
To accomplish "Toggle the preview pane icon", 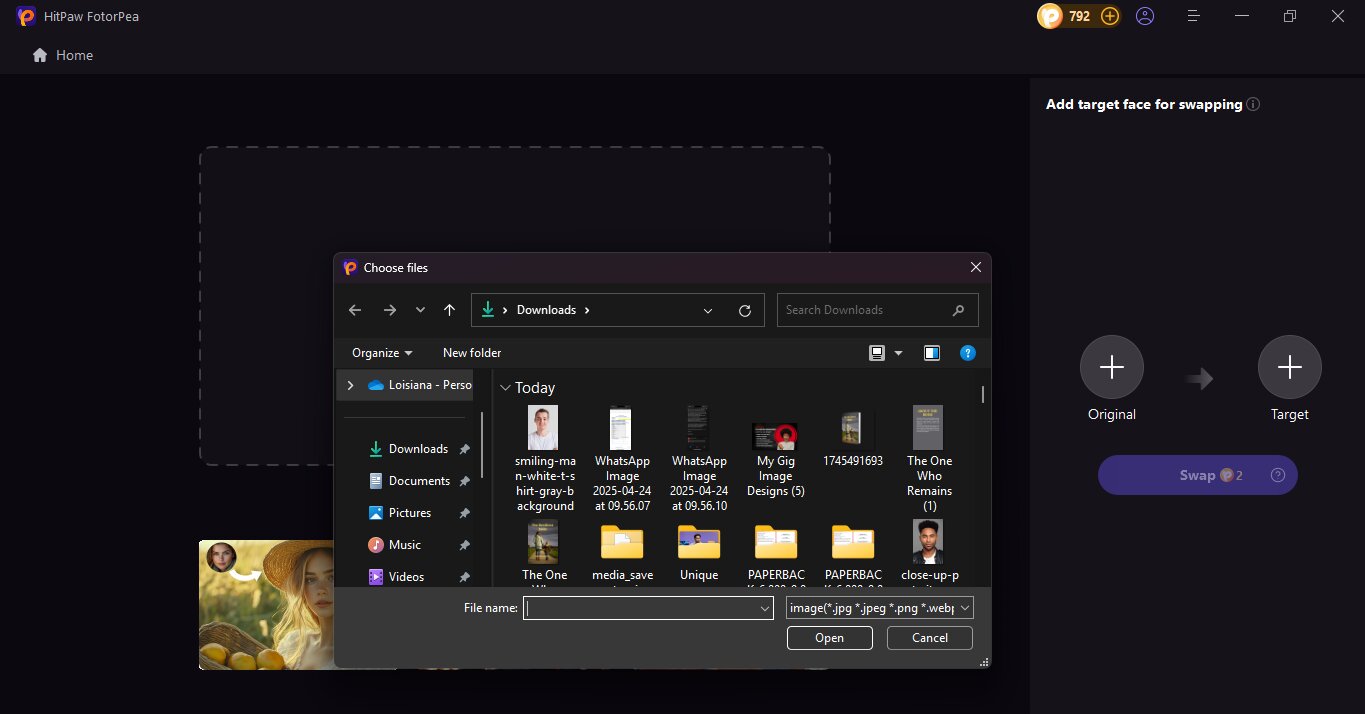I will (932, 353).
